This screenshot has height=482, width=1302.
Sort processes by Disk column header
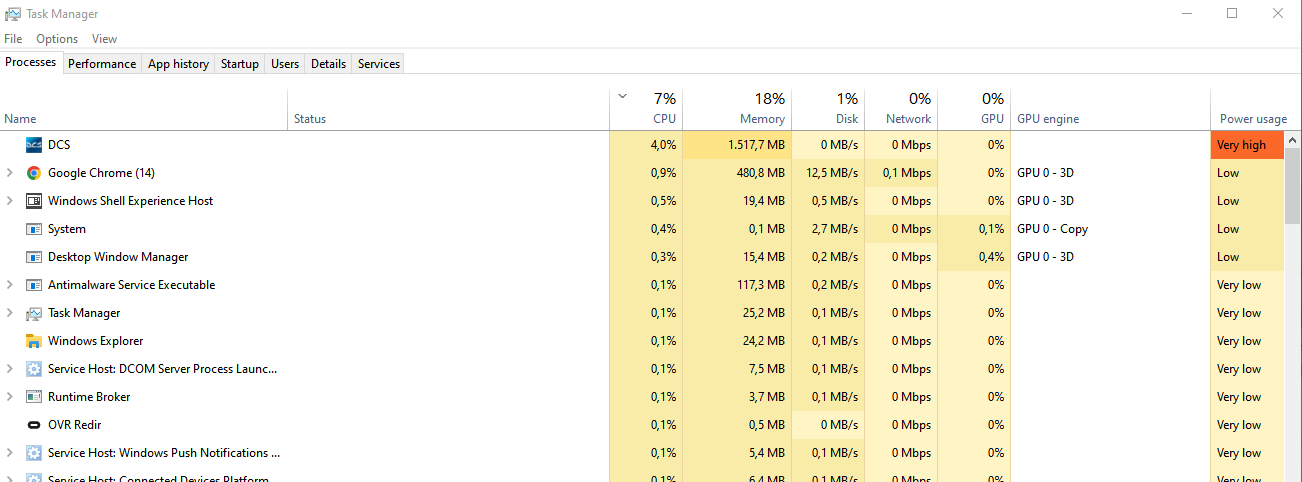pyautogui.click(x=828, y=109)
